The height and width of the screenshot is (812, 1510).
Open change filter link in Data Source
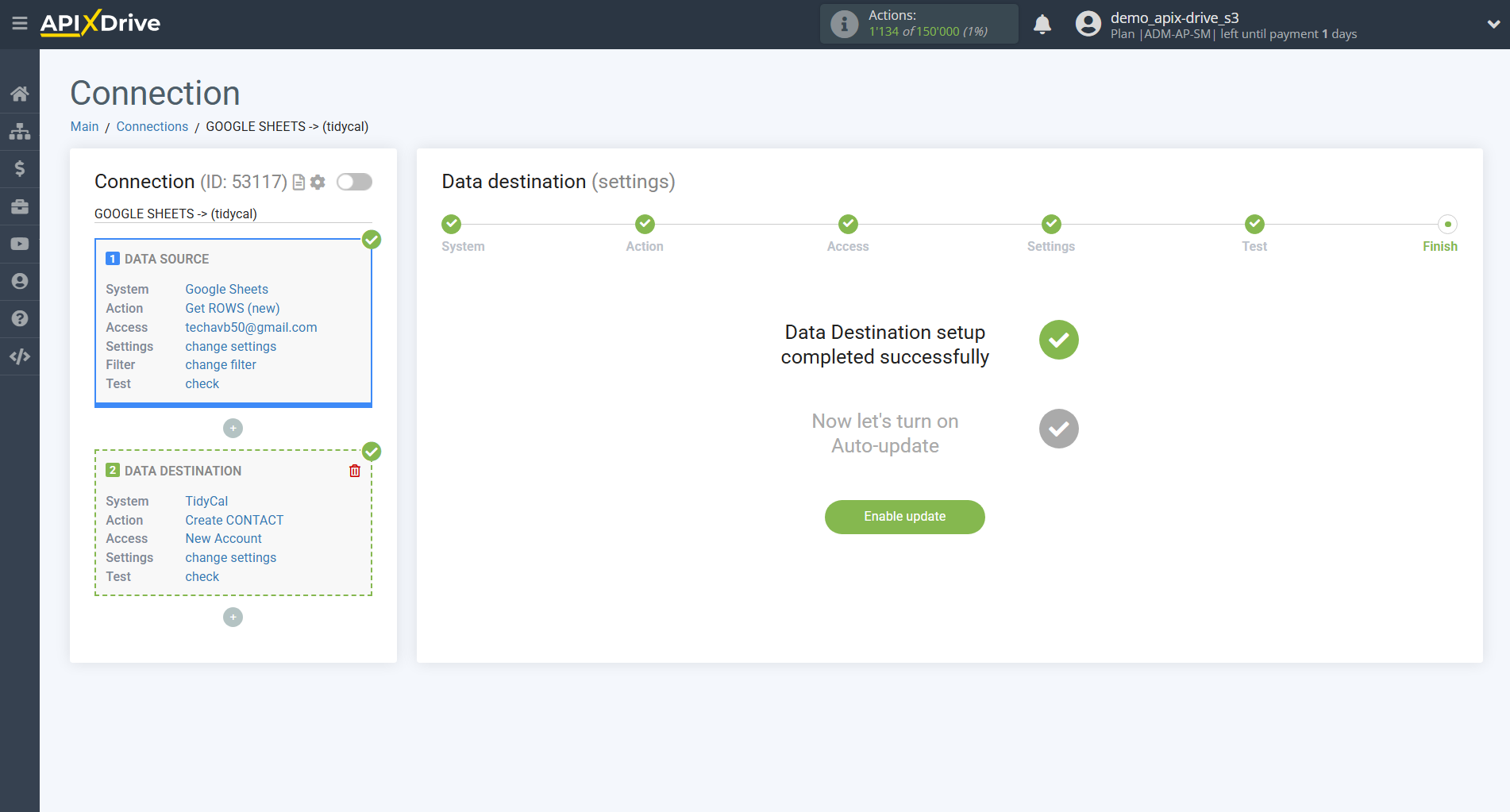tap(220, 364)
